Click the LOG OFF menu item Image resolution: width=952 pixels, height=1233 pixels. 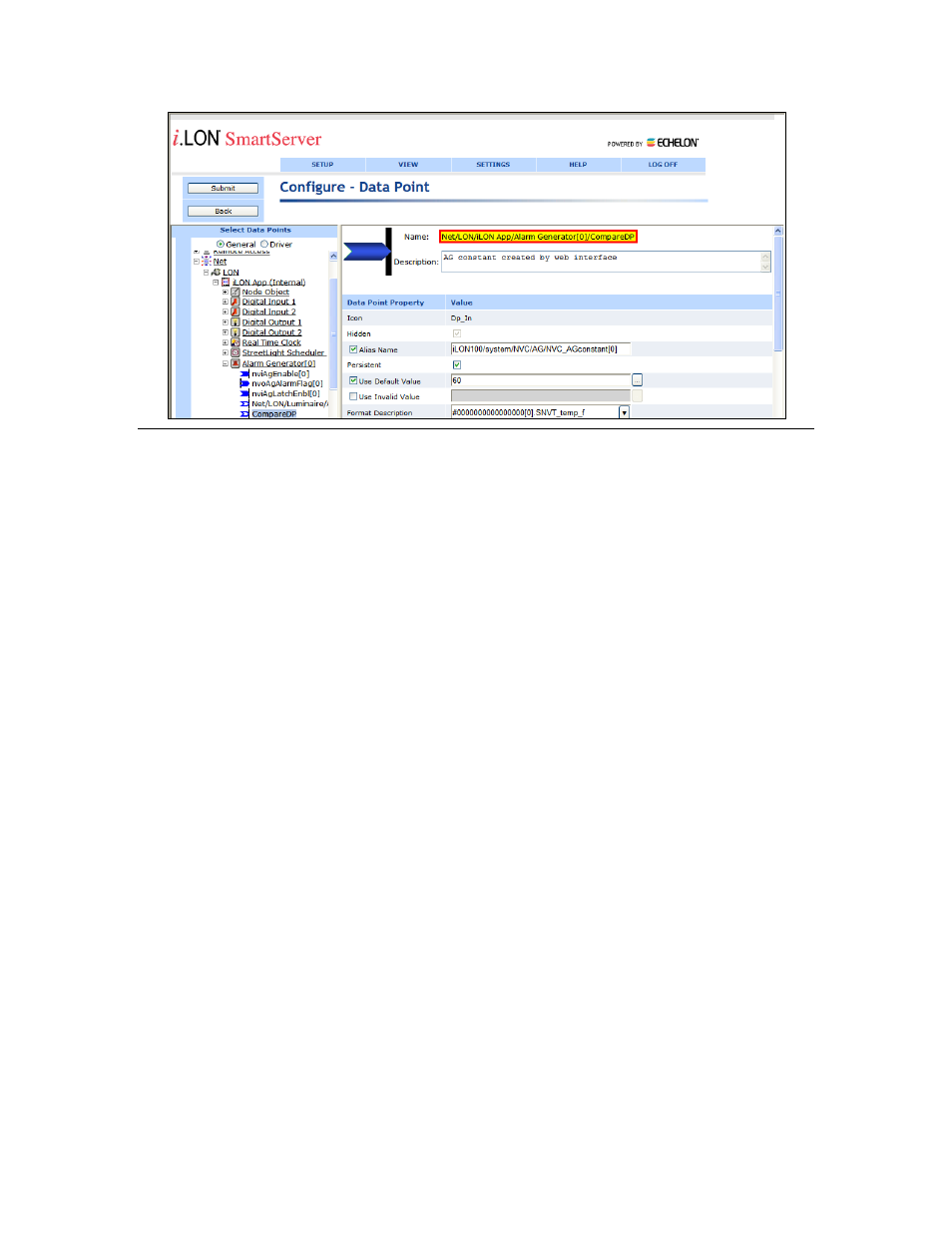pos(663,165)
